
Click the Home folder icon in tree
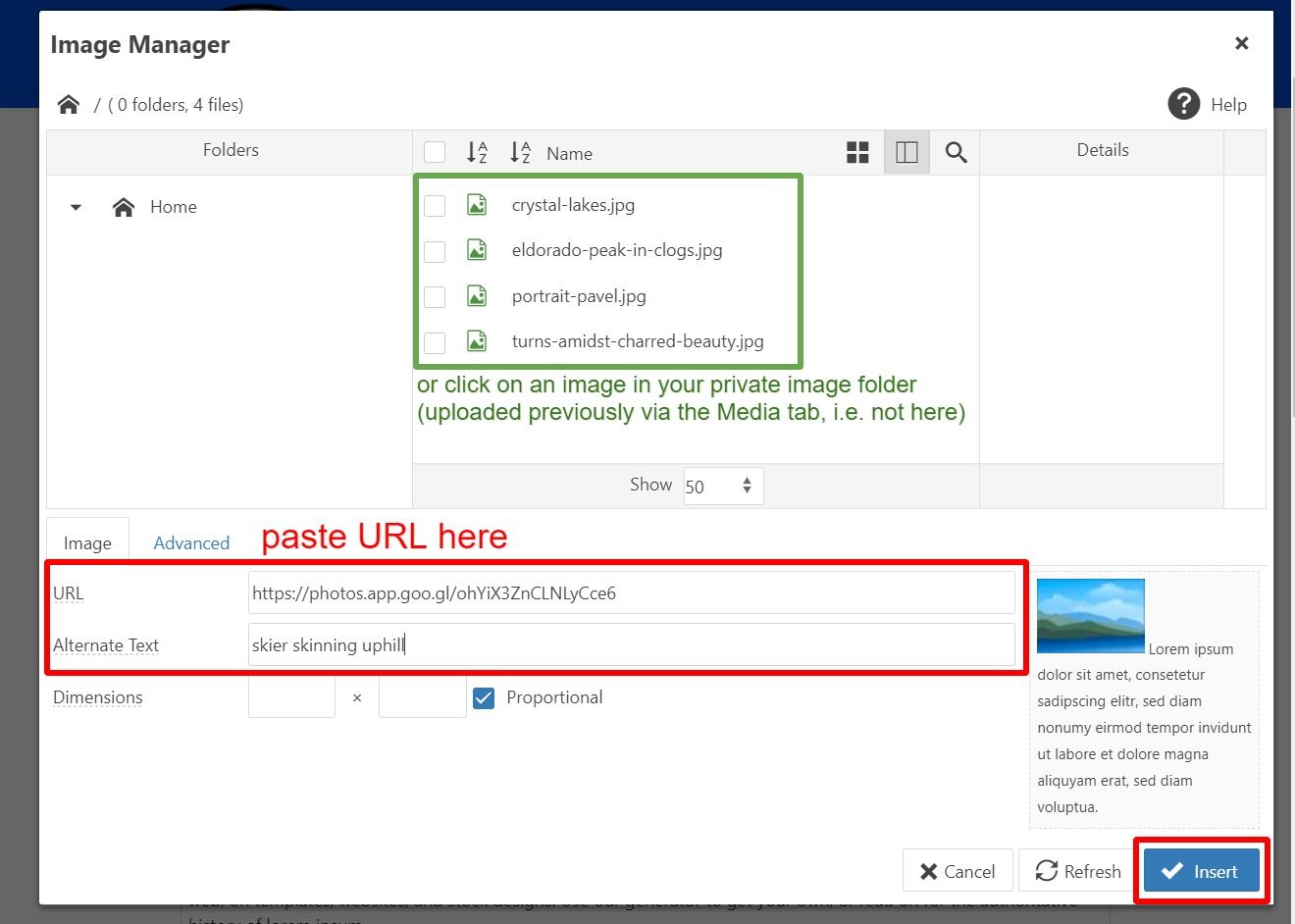coord(124,207)
